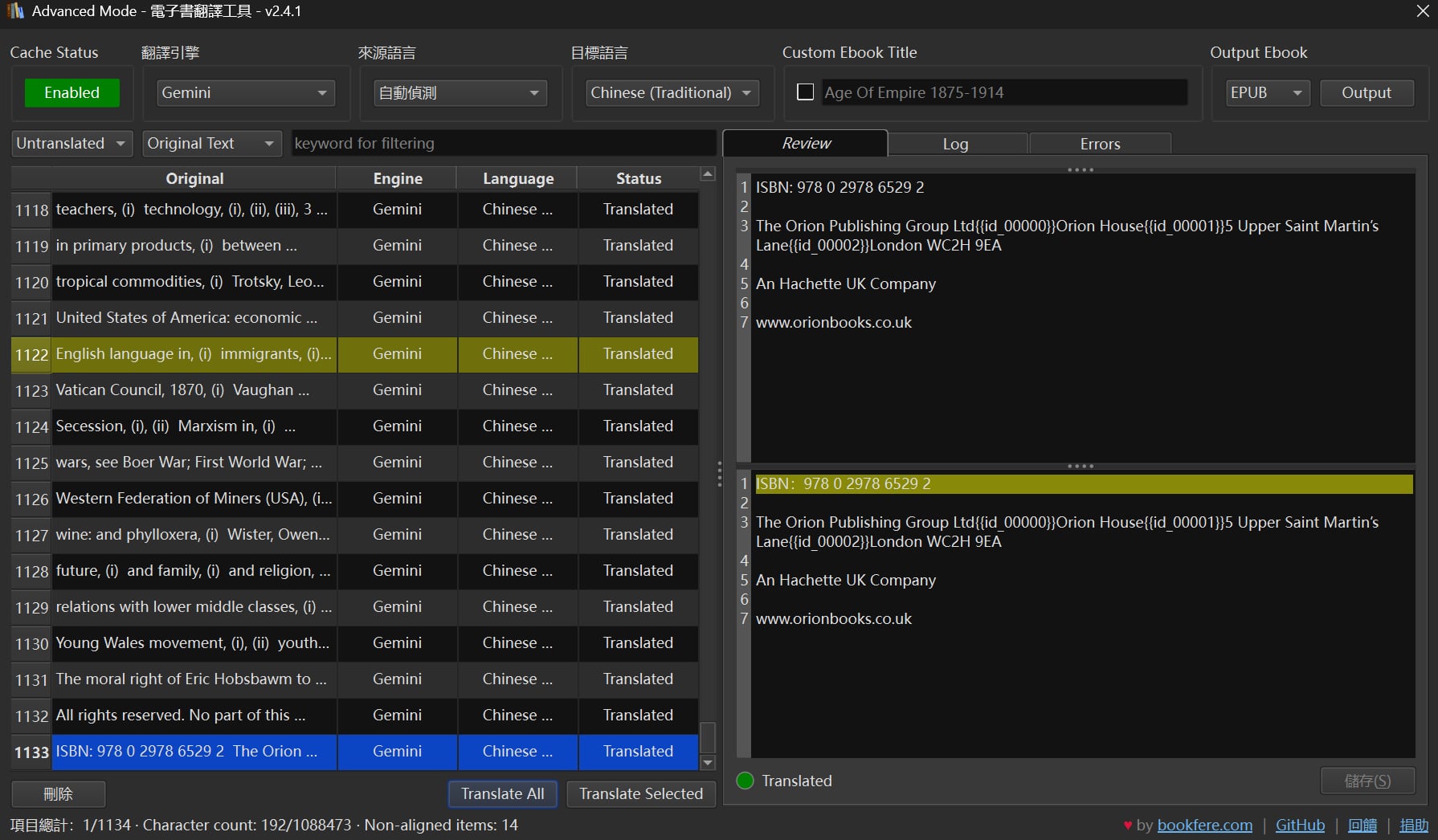This screenshot has width=1438, height=840.
Task: Open the bookfere.com link
Action: (x=1204, y=825)
